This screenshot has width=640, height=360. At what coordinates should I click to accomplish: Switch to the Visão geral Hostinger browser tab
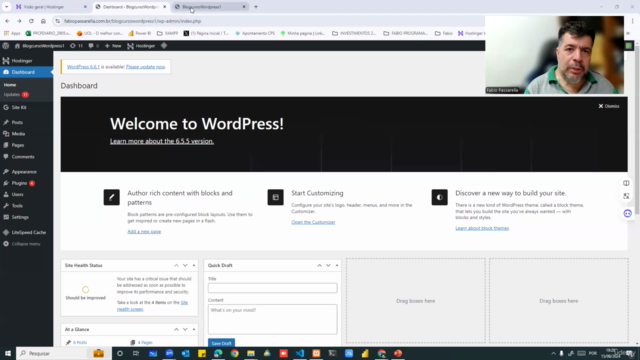pyautogui.click(x=51, y=7)
